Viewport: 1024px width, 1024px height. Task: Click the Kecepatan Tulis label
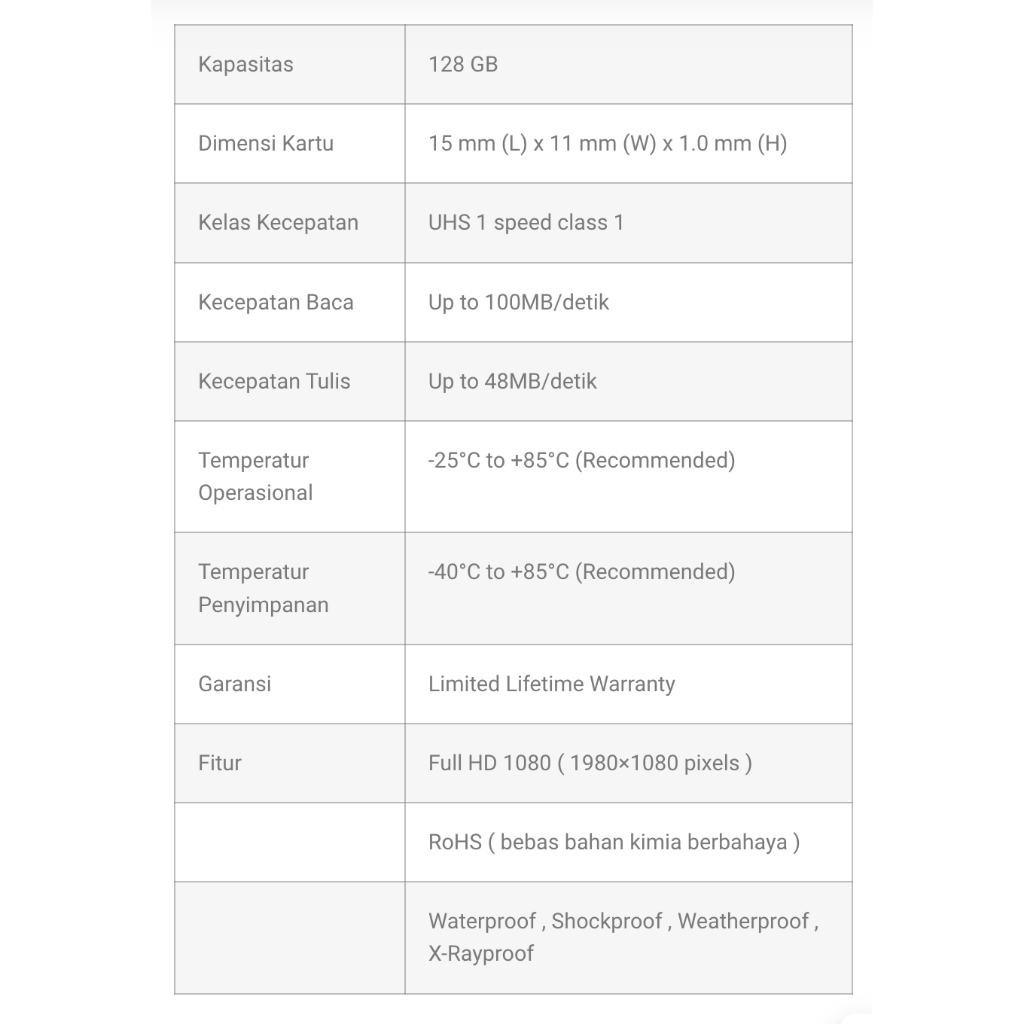point(274,382)
